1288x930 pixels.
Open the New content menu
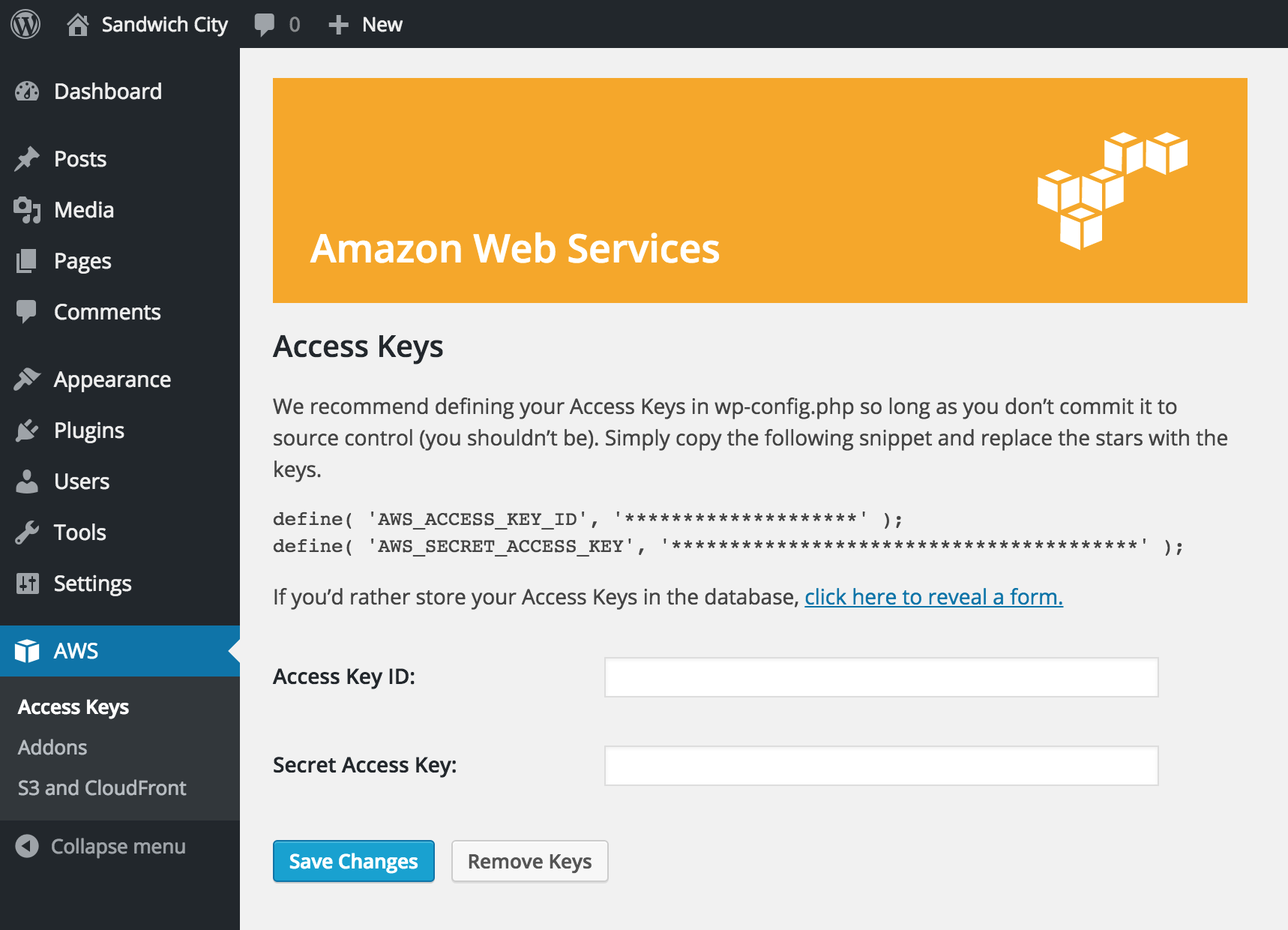click(x=365, y=23)
